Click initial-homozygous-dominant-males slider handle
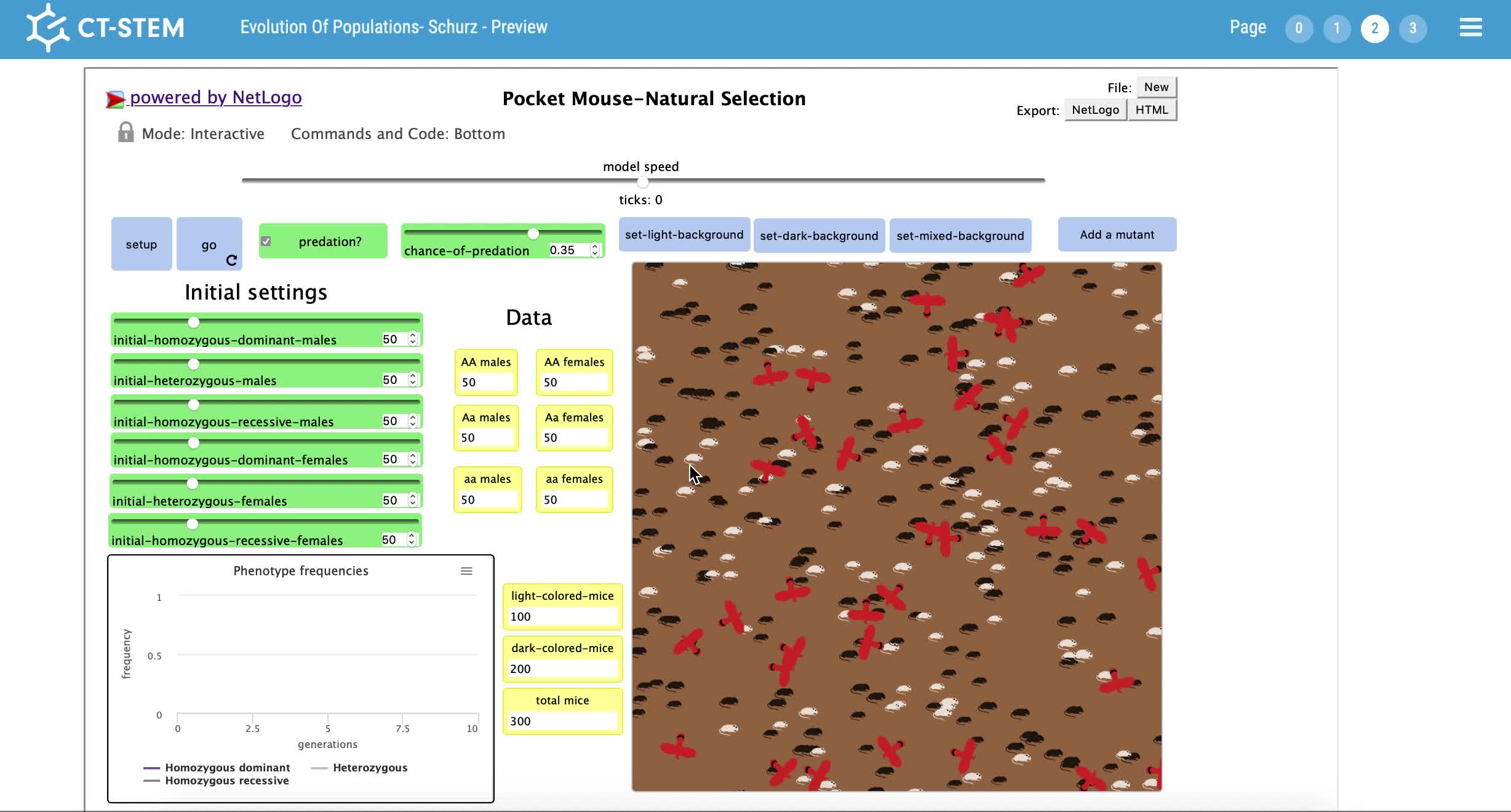This screenshot has height=812, width=1511. point(193,322)
